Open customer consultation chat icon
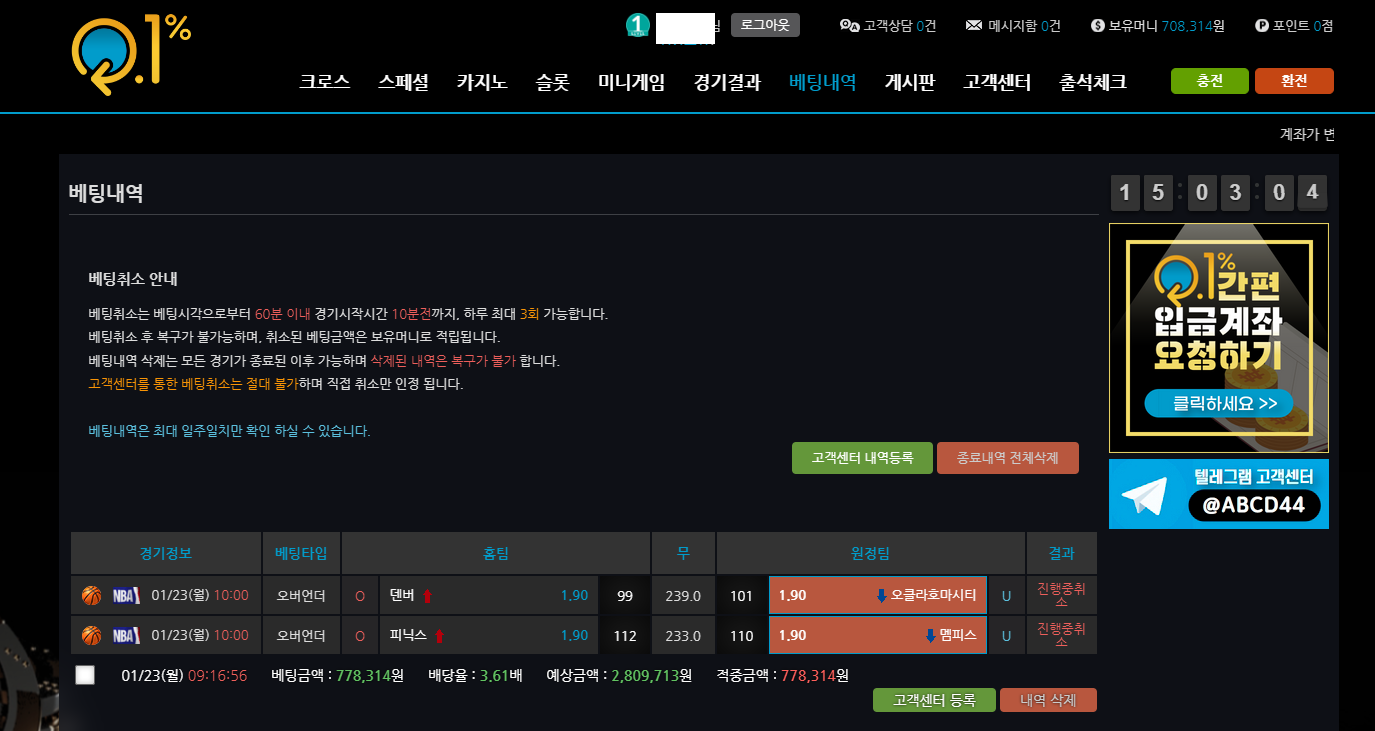The width and height of the screenshot is (1375, 731). (x=849, y=26)
